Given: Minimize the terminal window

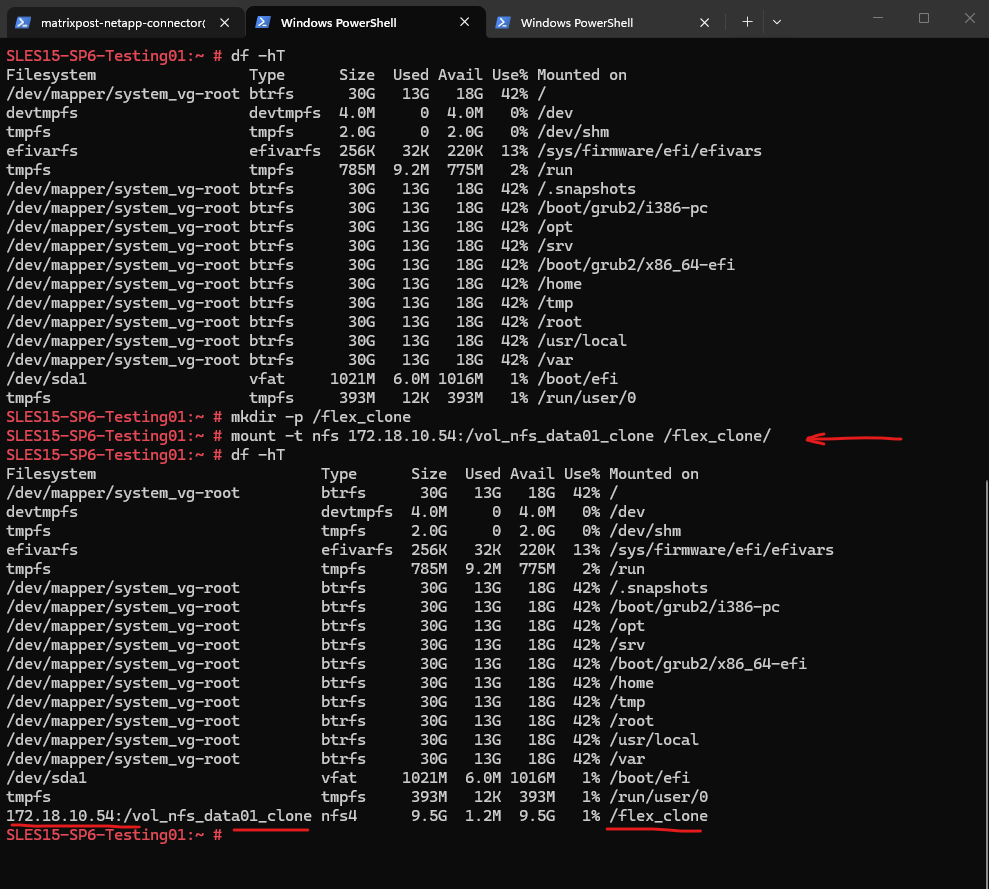Looking at the screenshot, I should pyautogui.click(x=878, y=18).
